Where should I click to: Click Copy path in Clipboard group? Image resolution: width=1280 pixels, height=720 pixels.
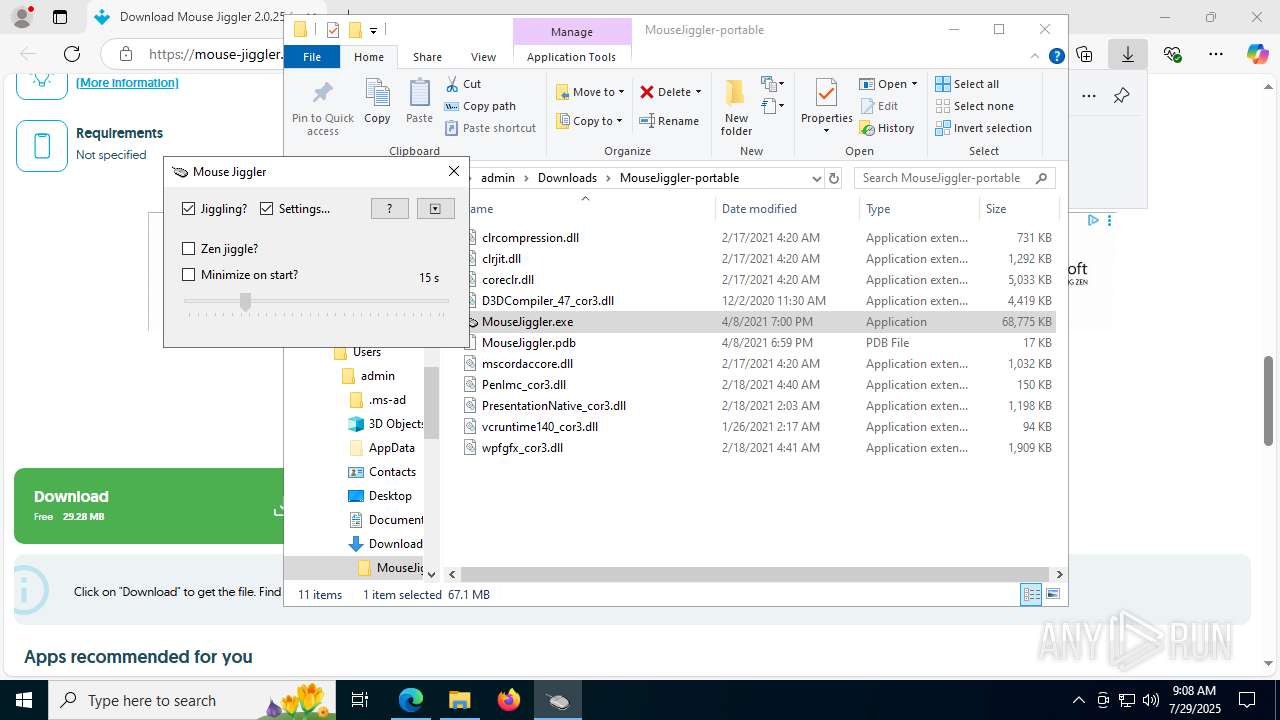[480, 106]
